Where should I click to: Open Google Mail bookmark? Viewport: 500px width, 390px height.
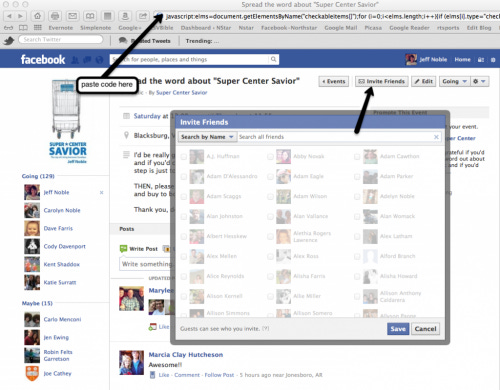pos(341,28)
